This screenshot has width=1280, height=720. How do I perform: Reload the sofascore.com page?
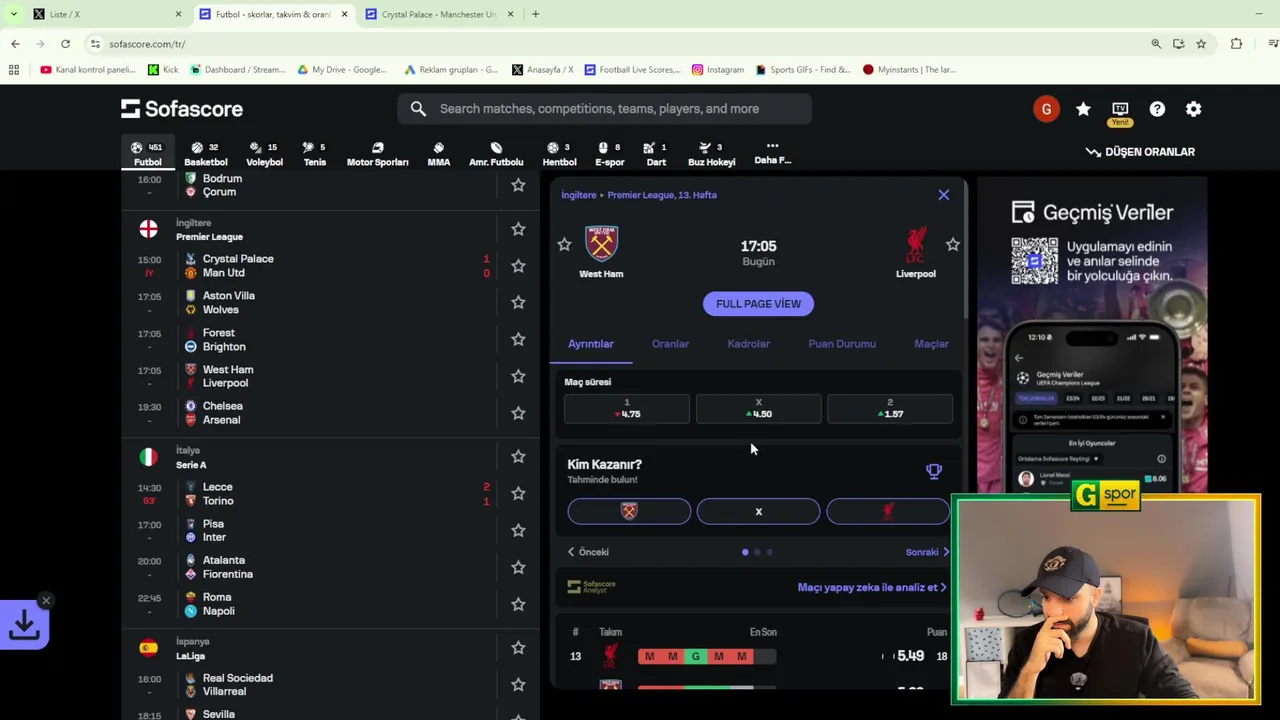coord(65,44)
